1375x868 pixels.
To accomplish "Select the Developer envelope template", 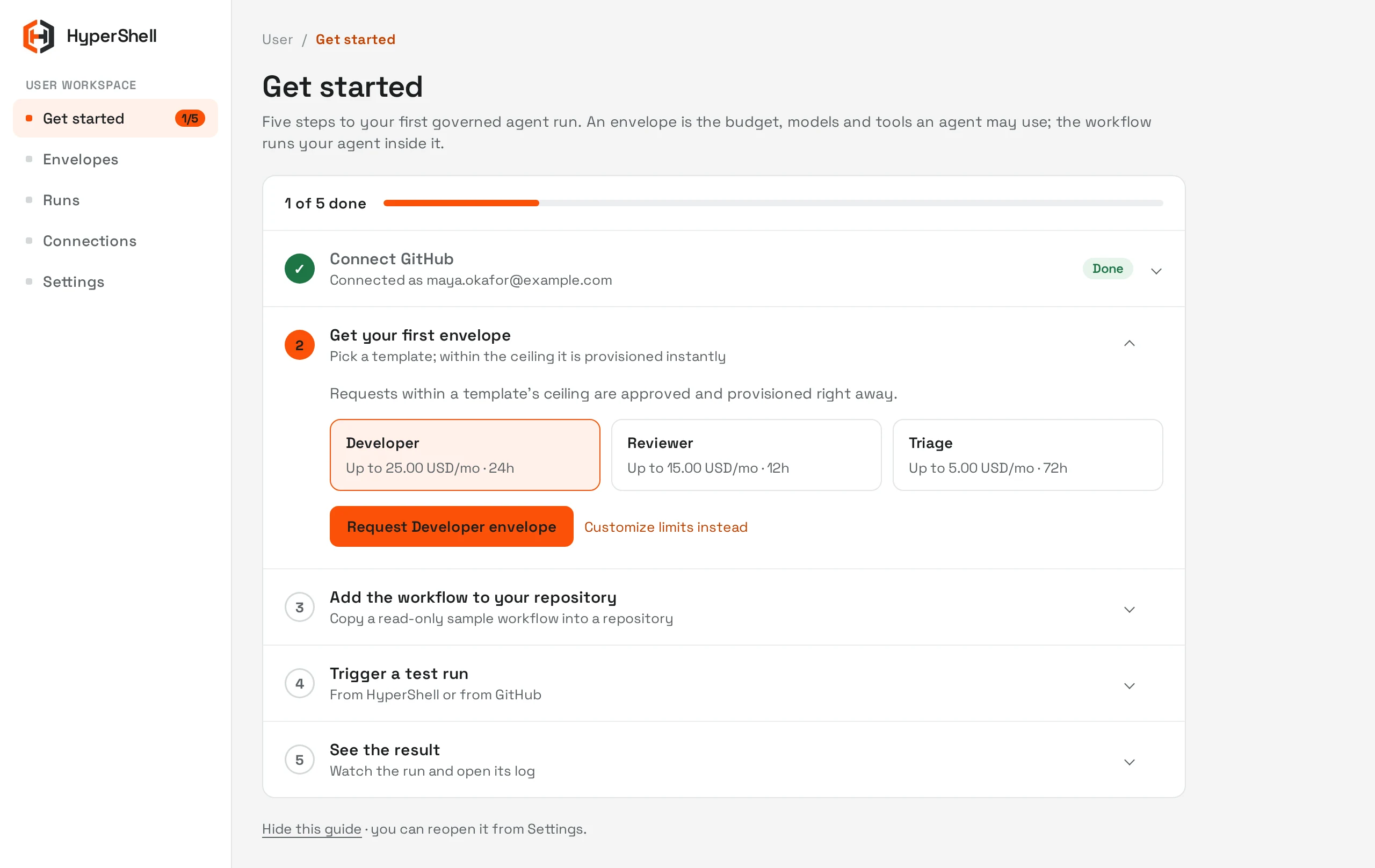I will [465, 455].
